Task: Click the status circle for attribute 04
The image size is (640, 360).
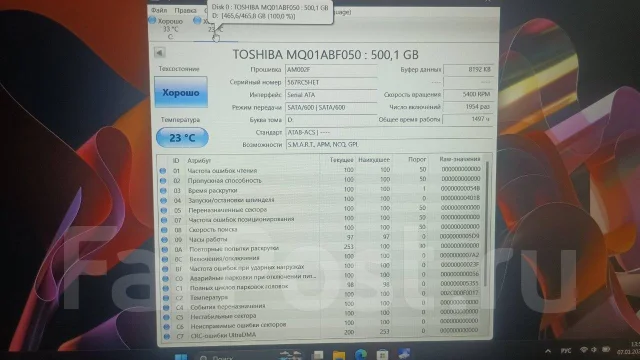Action: (x=163, y=200)
